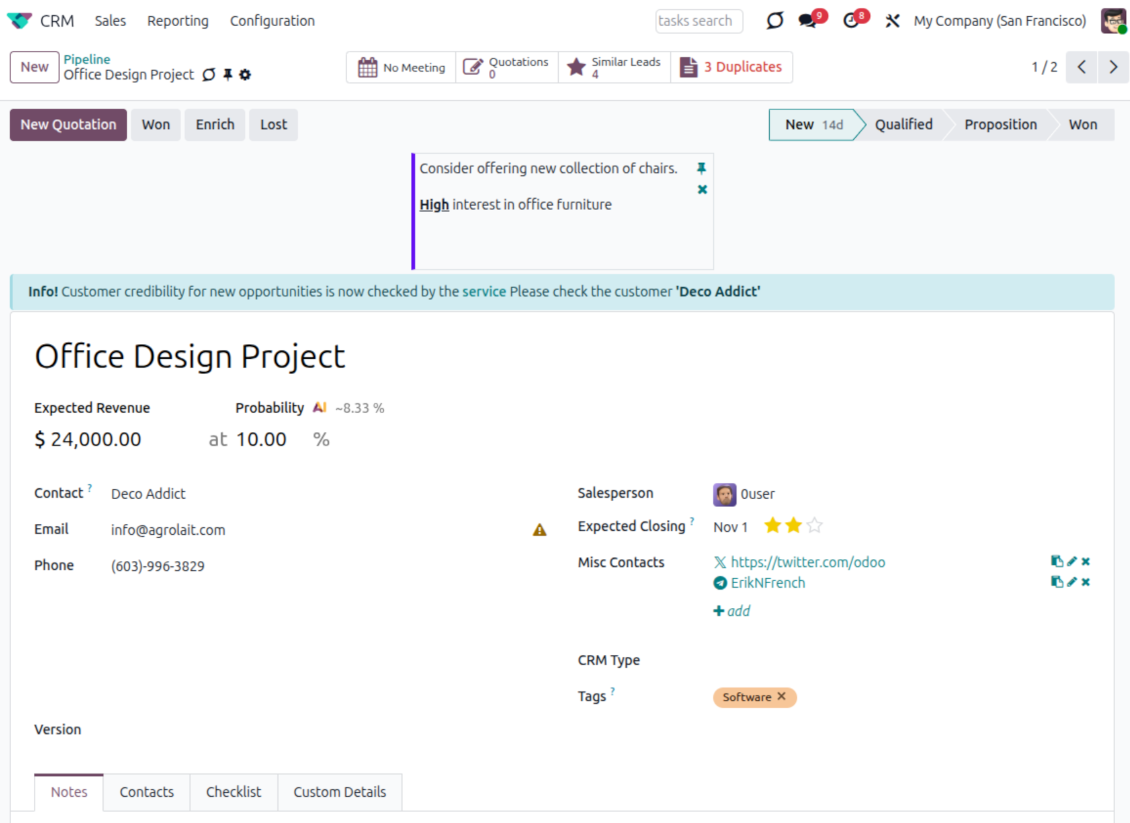The image size is (1130, 823).
Task: Click the New Quotation button
Action: click(x=68, y=125)
